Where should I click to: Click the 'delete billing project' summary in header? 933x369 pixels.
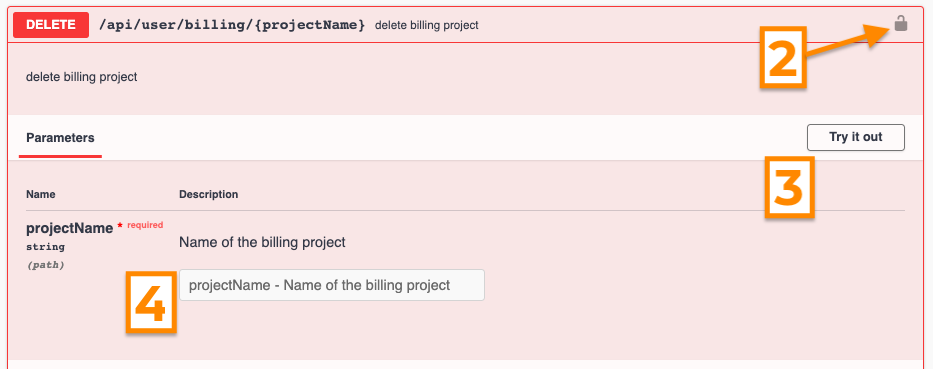(x=427, y=26)
